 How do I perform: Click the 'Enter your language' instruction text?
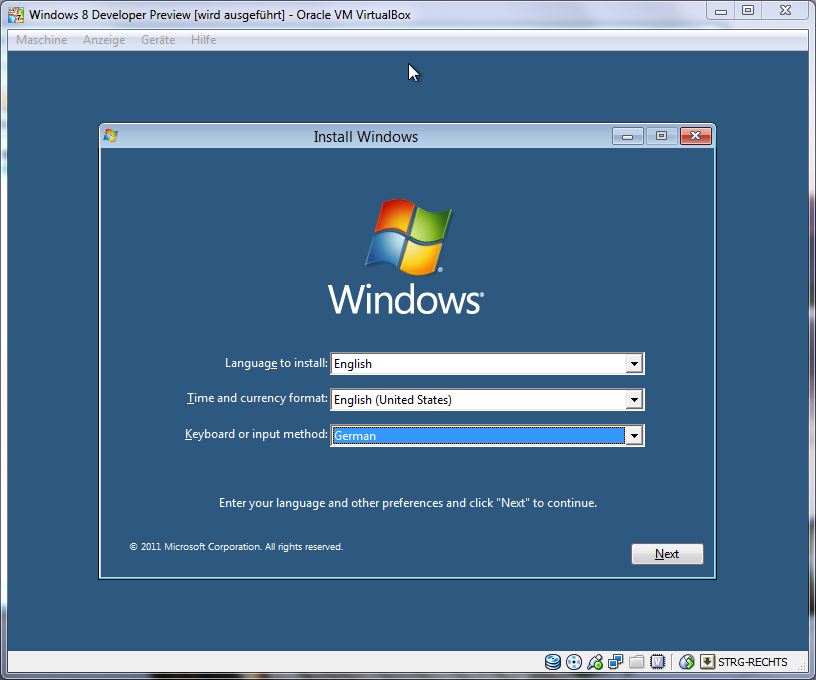tap(408, 503)
